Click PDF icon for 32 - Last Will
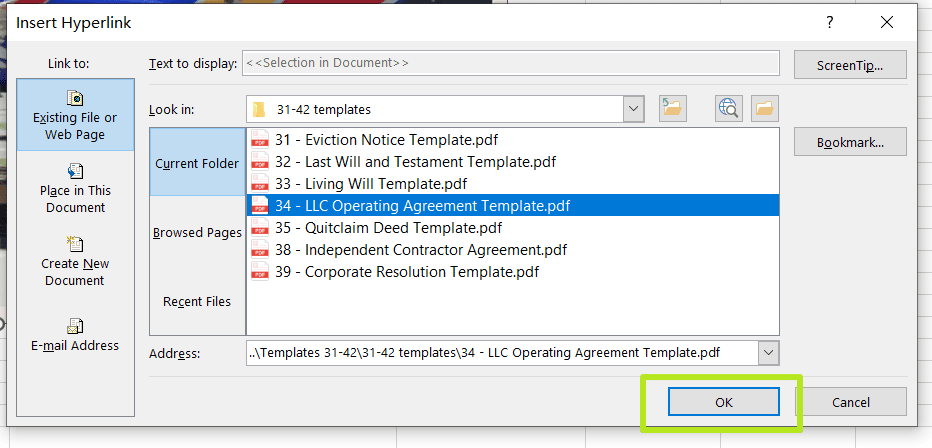 (x=260, y=162)
